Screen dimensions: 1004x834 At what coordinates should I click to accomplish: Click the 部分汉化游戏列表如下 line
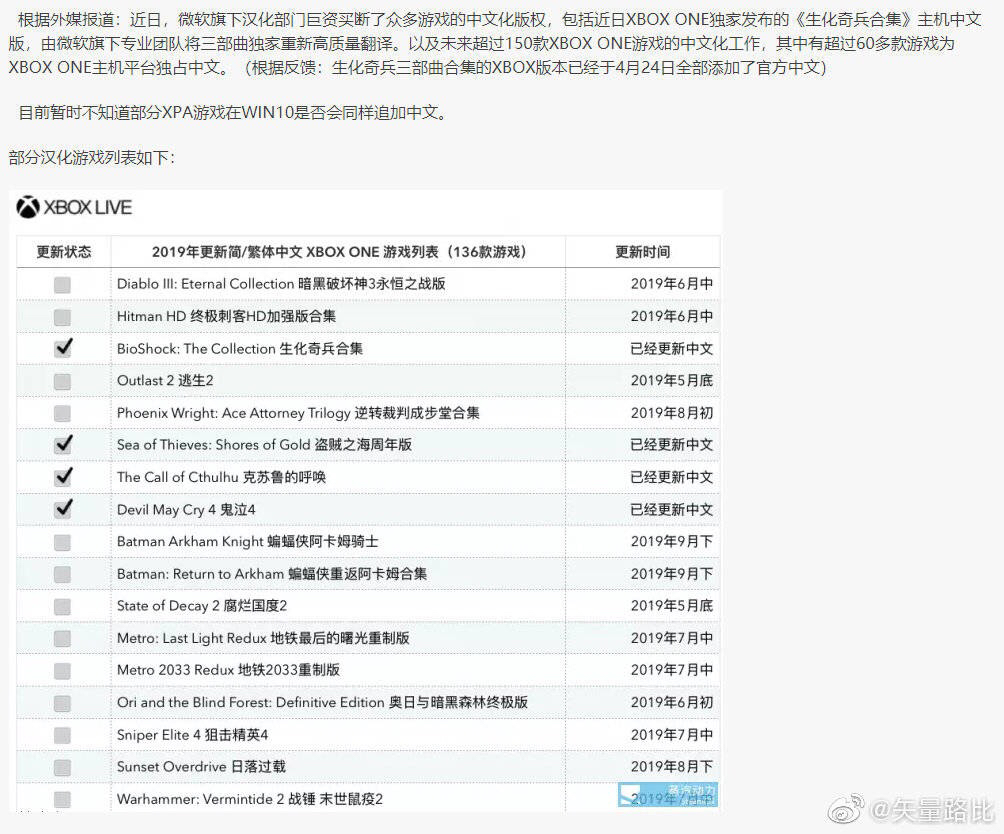[92, 157]
